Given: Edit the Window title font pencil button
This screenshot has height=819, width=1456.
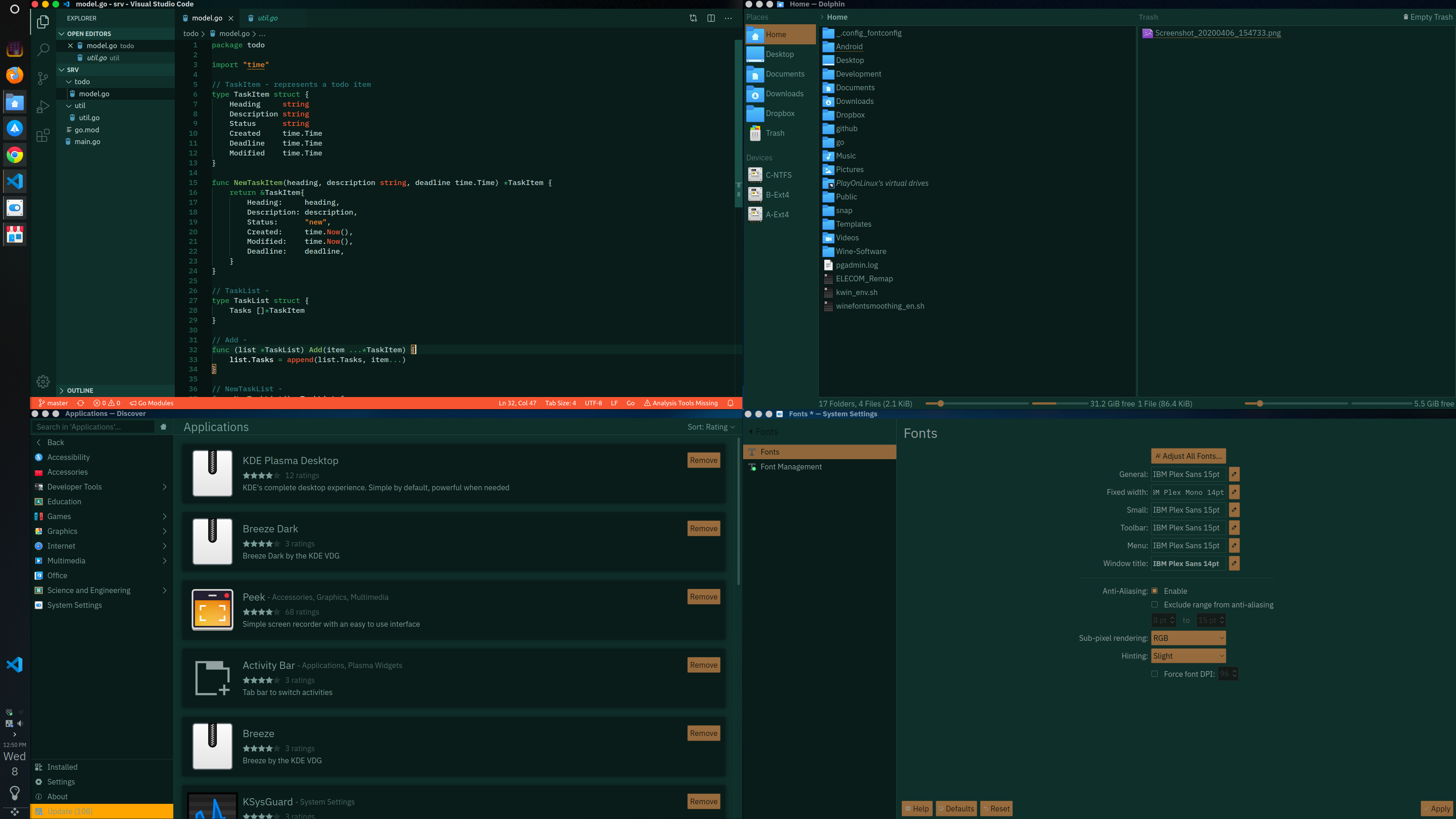Looking at the screenshot, I should [1234, 563].
